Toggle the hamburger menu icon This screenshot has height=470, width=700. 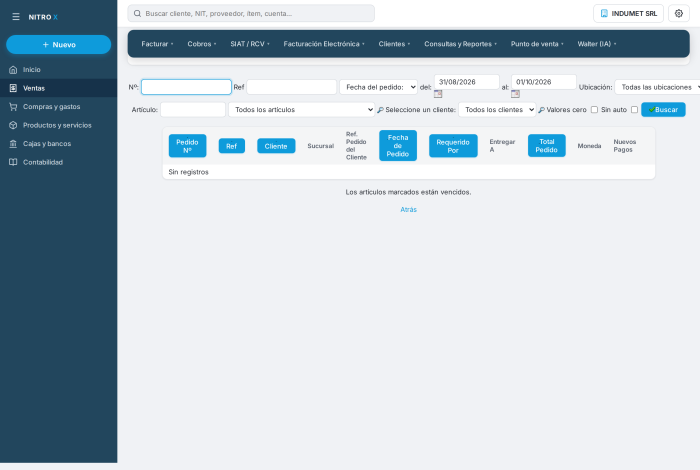[16, 17]
